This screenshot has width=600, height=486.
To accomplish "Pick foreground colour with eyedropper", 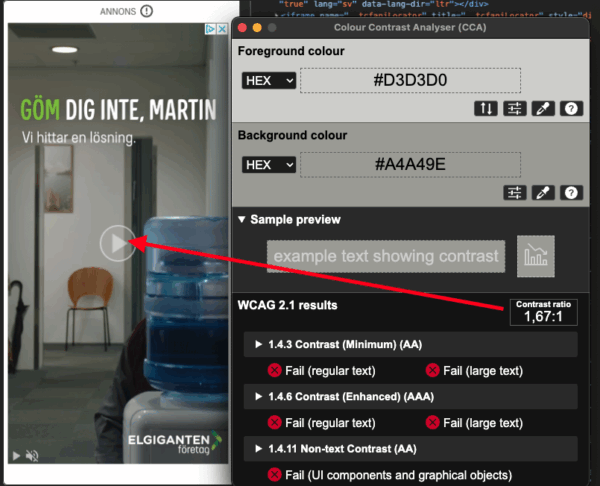I will pos(543,109).
